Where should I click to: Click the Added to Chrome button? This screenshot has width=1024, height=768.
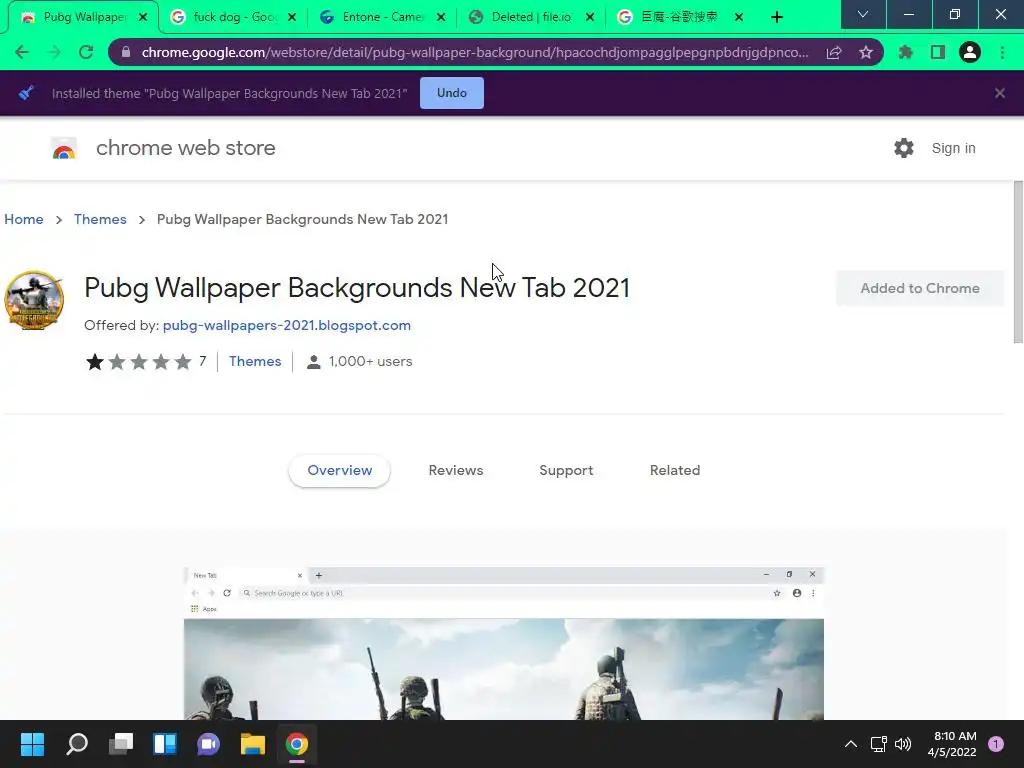(x=920, y=288)
